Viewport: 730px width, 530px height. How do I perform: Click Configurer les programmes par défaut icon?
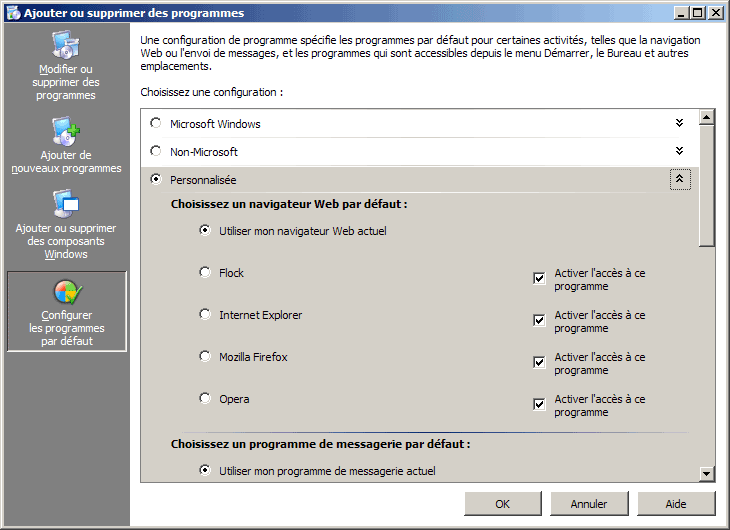(x=66, y=292)
